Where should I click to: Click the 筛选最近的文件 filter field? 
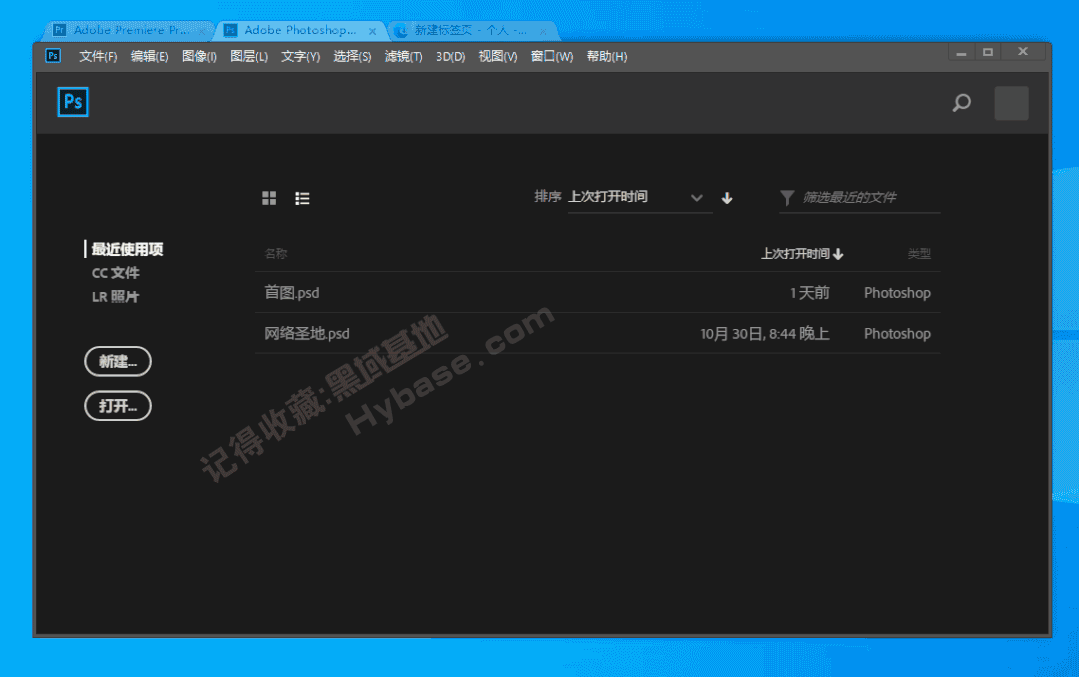click(860, 198)
